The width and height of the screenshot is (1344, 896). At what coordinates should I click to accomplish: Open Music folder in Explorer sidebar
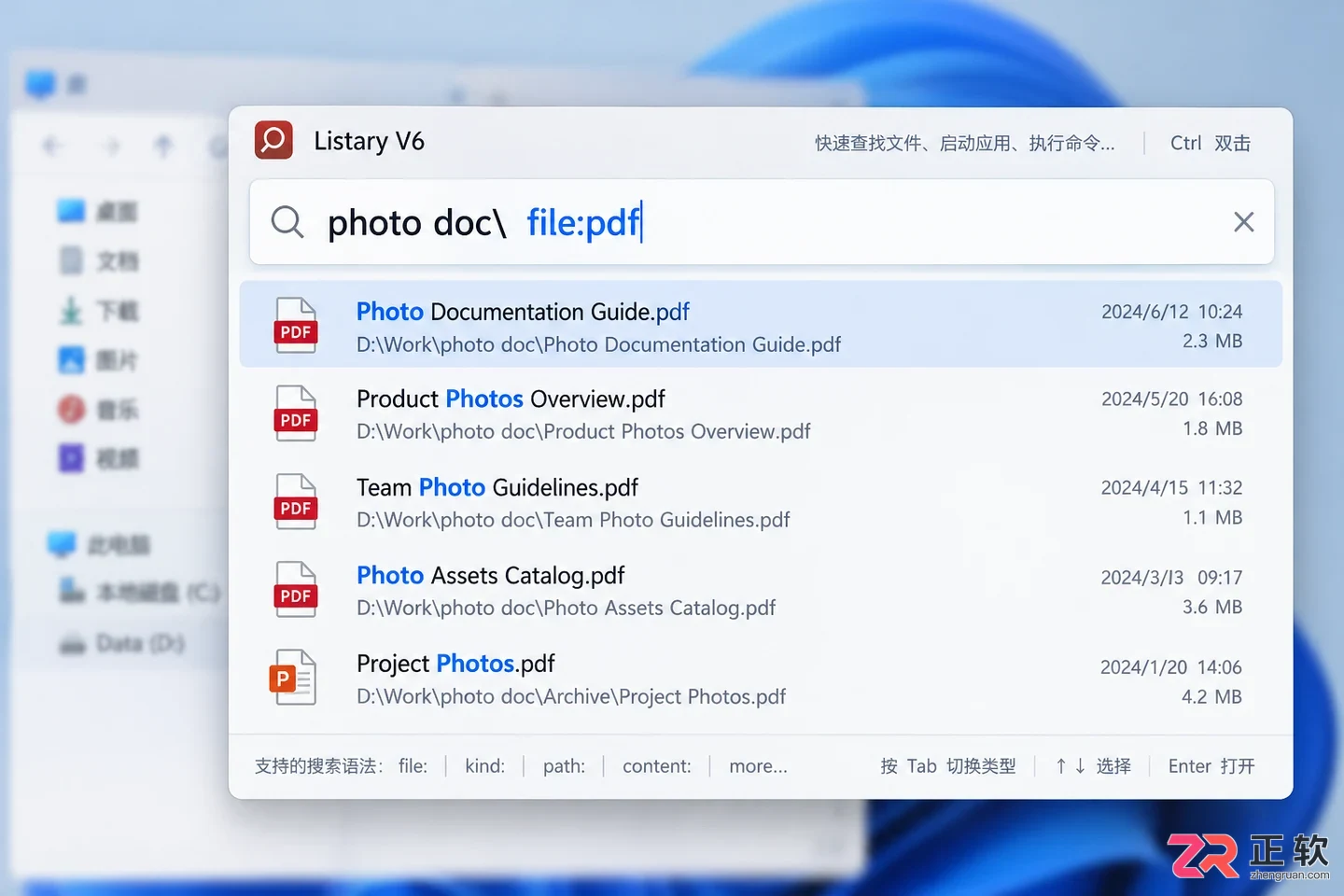[97, 409]
